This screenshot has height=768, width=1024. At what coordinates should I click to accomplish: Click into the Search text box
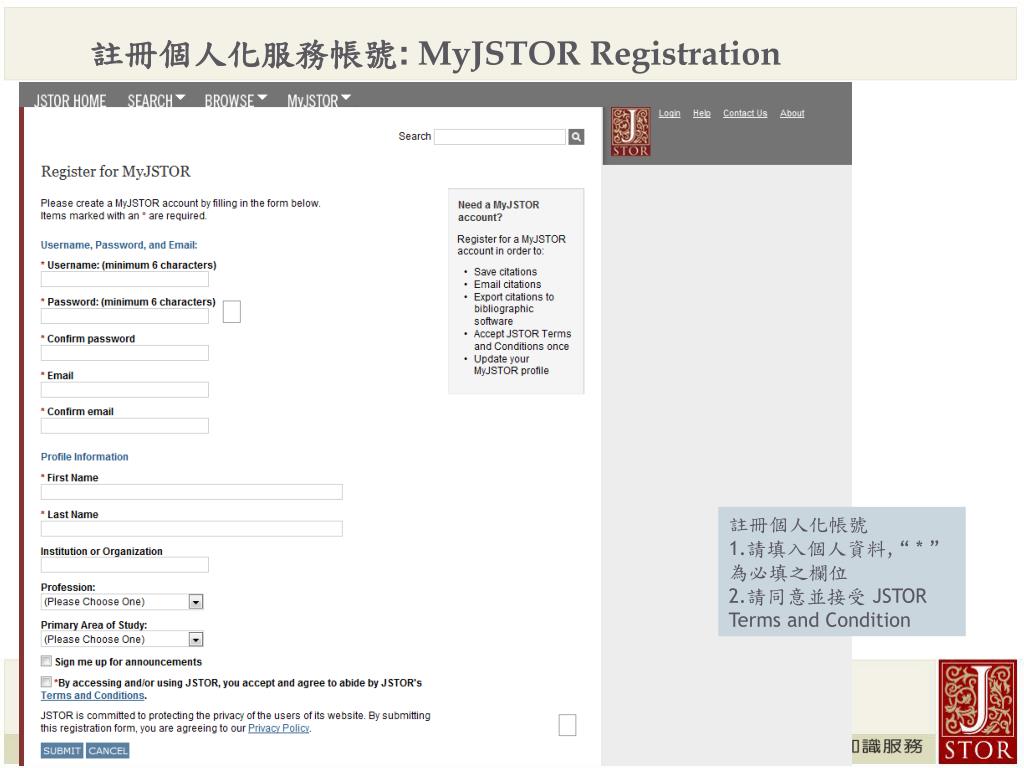[x=500, y=136]
